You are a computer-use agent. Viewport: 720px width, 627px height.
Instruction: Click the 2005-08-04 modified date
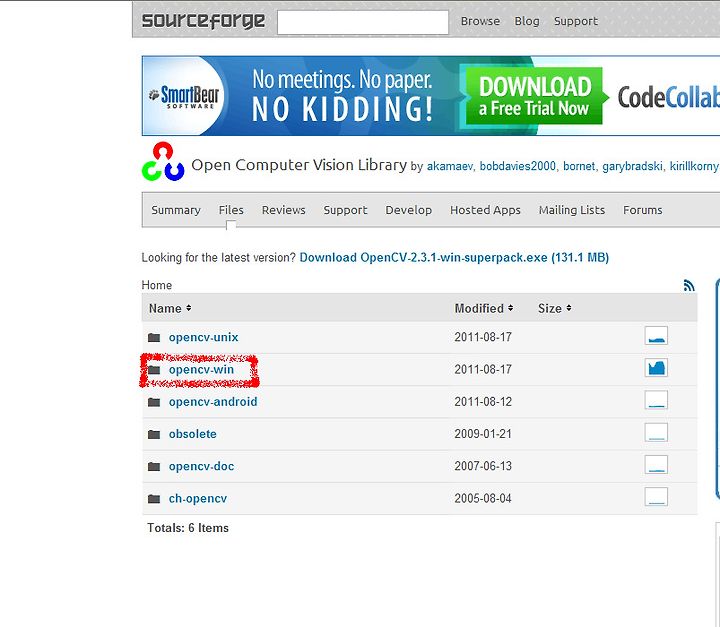[483, 498]
